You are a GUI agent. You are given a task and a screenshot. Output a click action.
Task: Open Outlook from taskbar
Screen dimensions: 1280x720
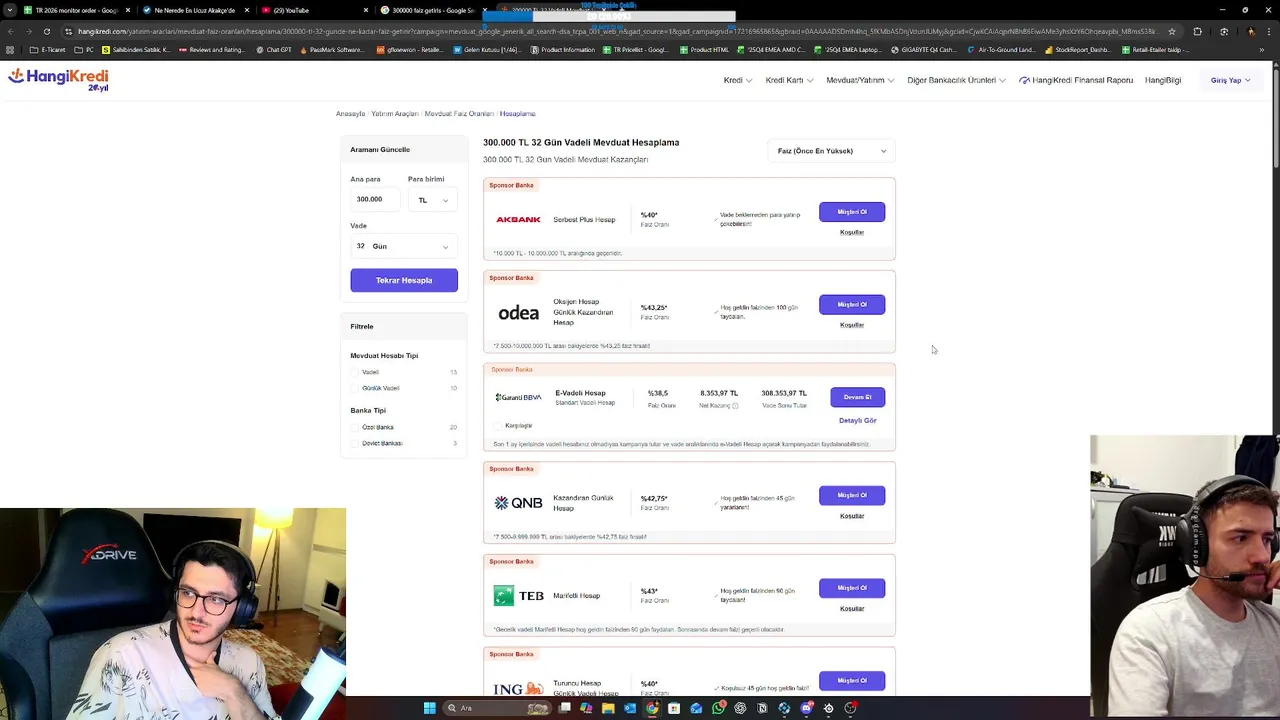[x=630, y=708]
